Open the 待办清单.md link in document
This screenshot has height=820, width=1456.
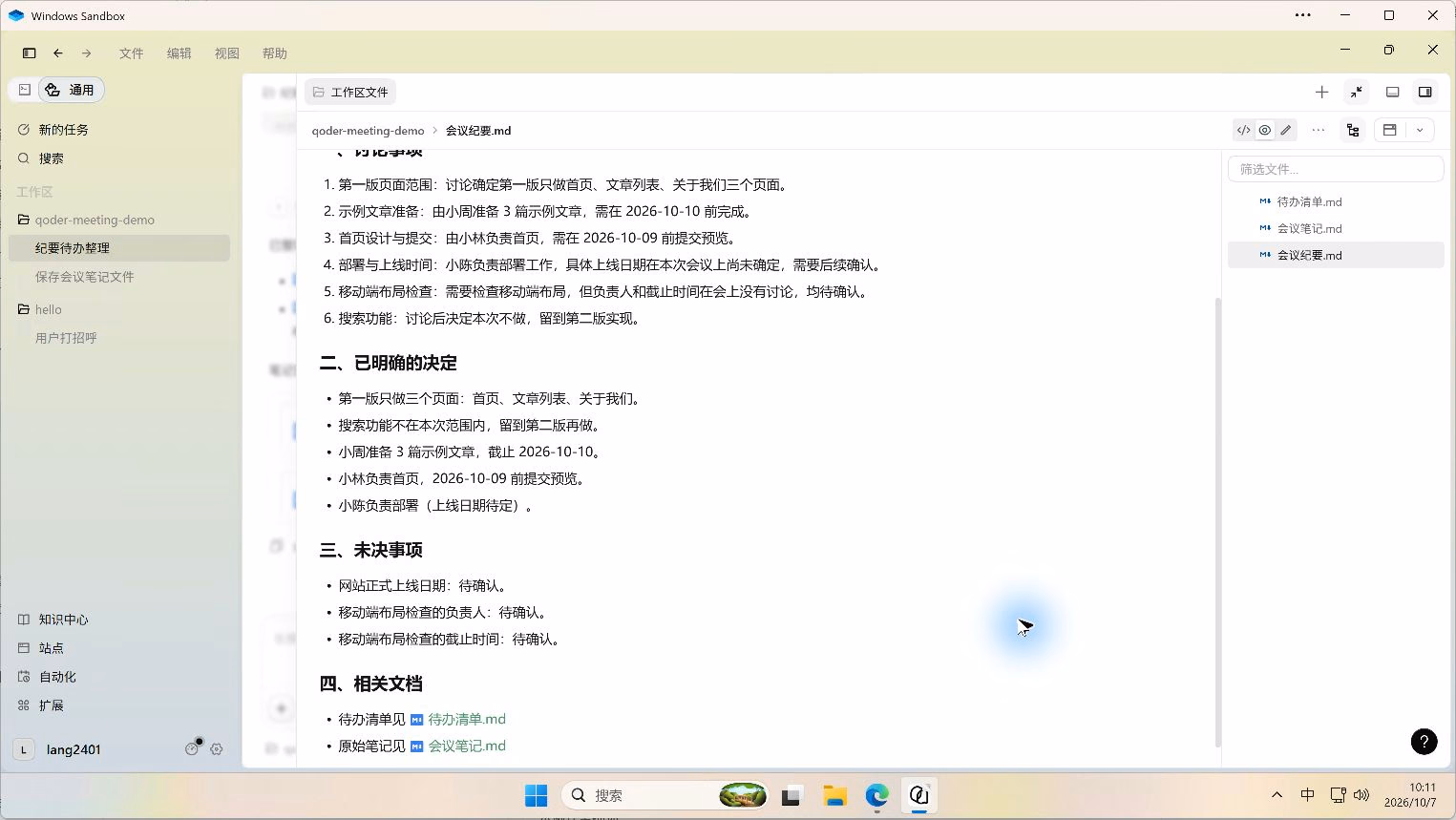pyautogui.click(x=467, y=719)
